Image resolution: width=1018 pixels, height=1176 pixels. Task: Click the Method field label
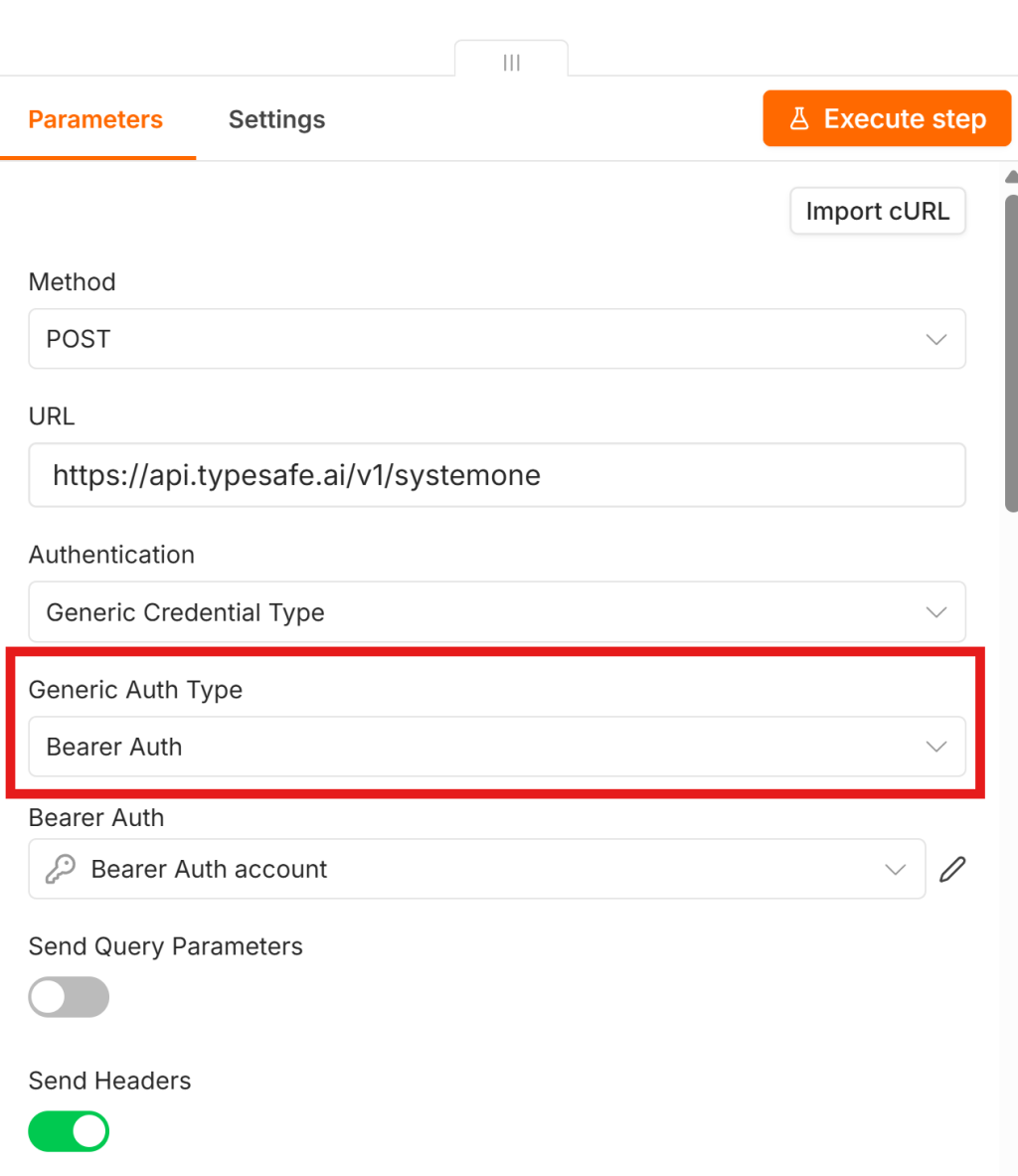(72, 282)
